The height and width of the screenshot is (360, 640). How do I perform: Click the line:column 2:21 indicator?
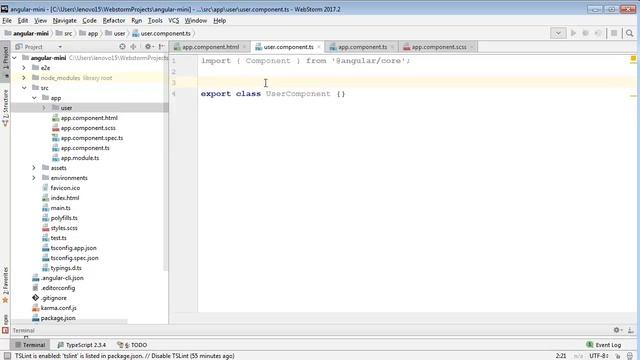pyautogui.click(x=561, y=356)
